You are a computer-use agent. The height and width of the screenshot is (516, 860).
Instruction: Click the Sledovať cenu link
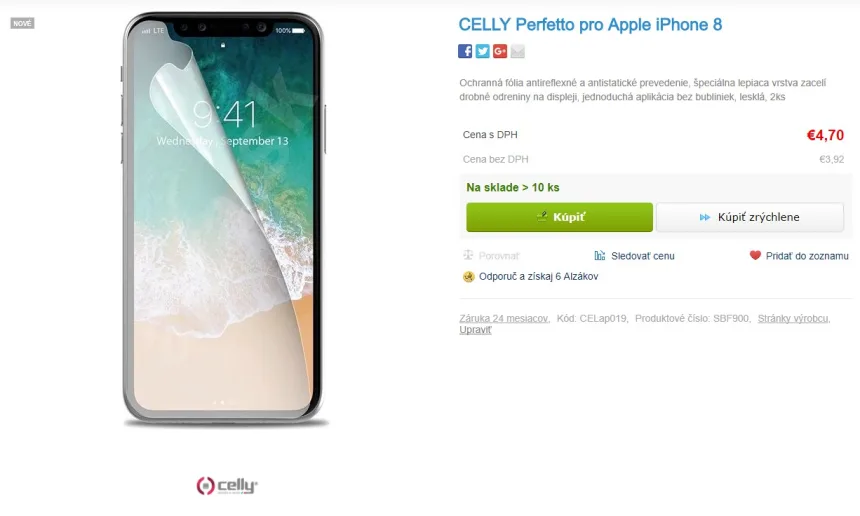coord(643,256)
